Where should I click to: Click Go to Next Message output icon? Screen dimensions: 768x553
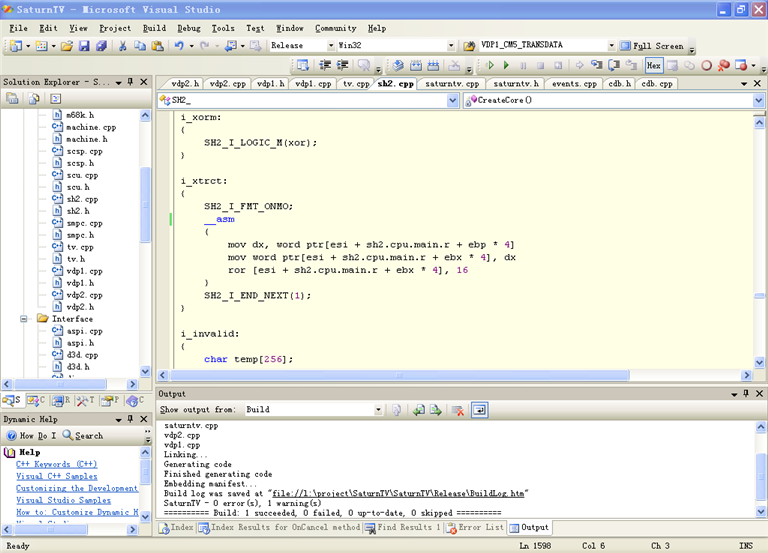click(x=435, y=410)
